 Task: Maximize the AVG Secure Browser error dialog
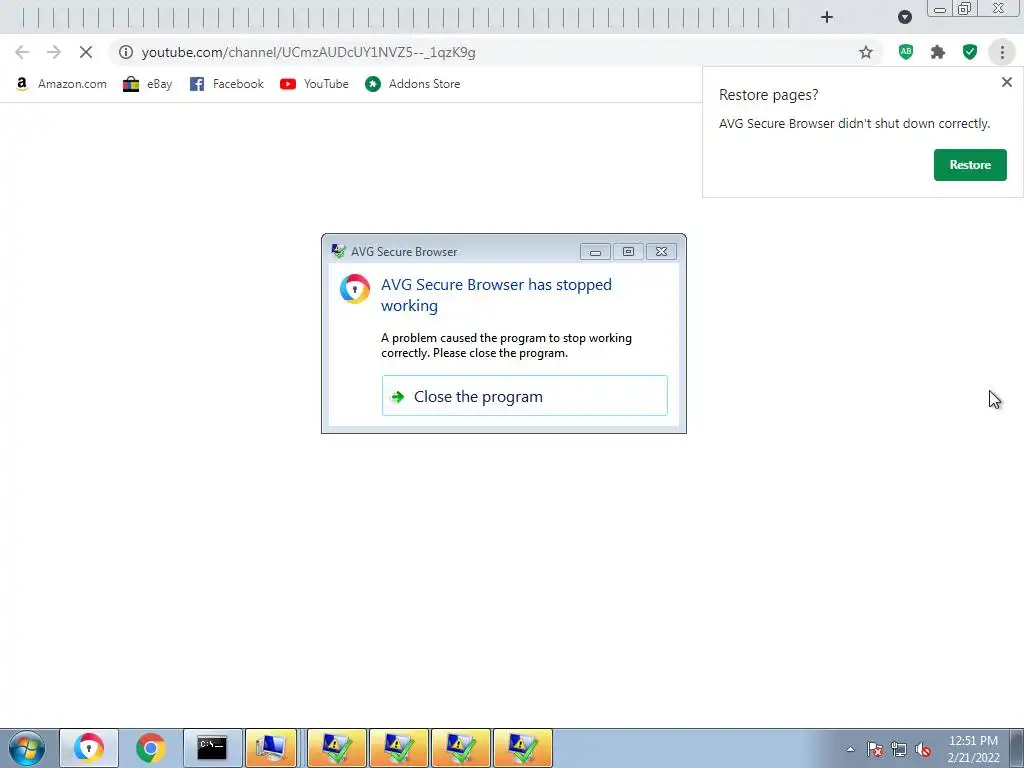point(628,251)
